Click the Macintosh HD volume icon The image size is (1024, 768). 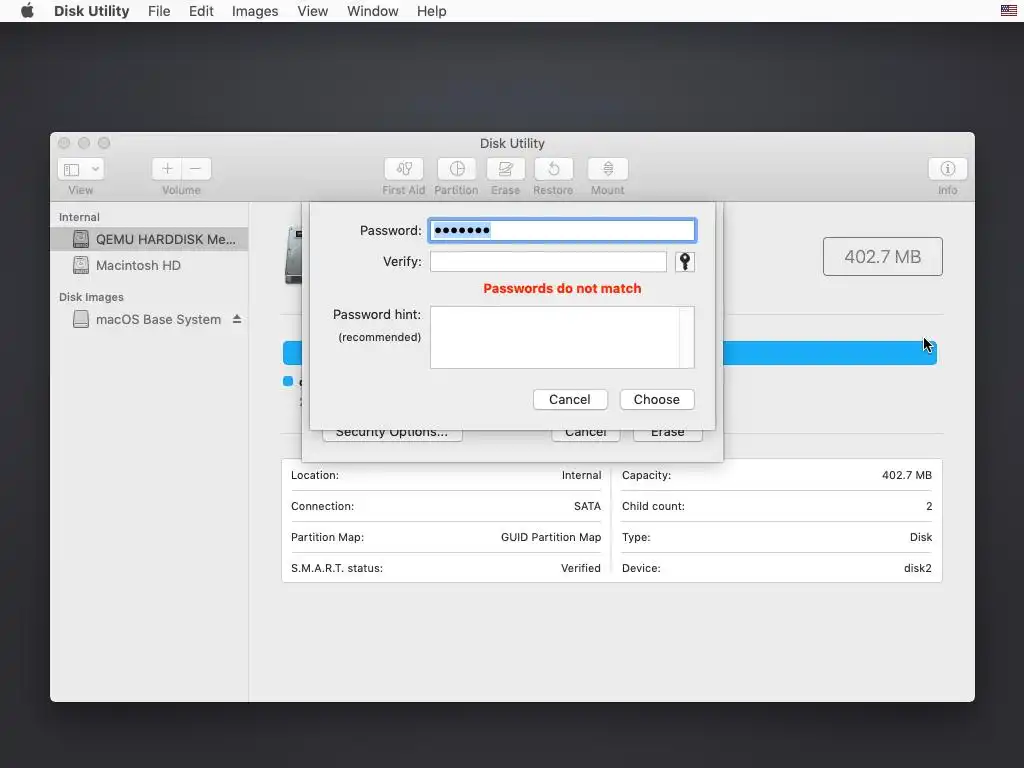[81, 265]
